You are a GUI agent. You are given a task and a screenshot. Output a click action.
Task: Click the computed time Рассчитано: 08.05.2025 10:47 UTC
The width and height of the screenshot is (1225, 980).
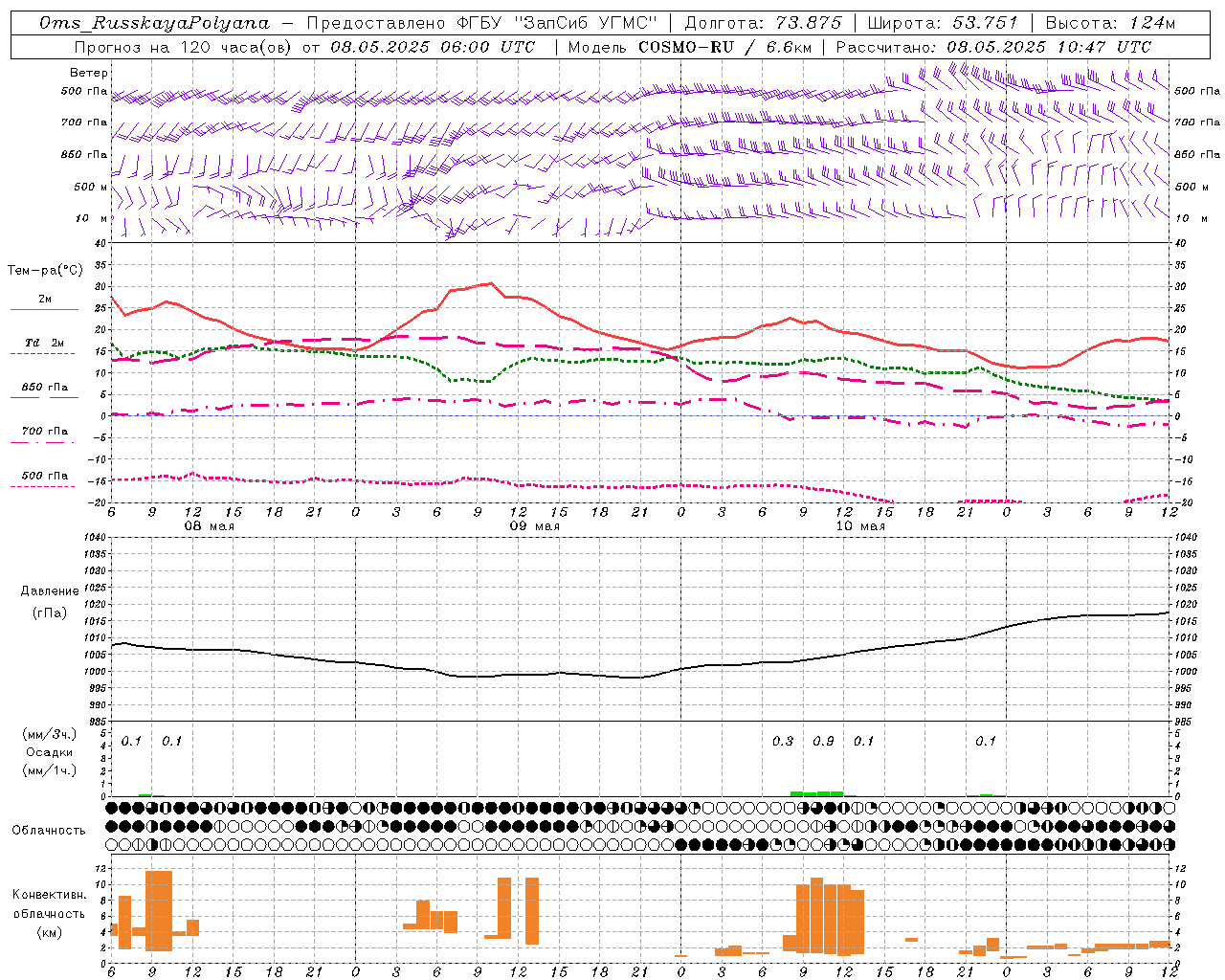(x=993, y=47)
